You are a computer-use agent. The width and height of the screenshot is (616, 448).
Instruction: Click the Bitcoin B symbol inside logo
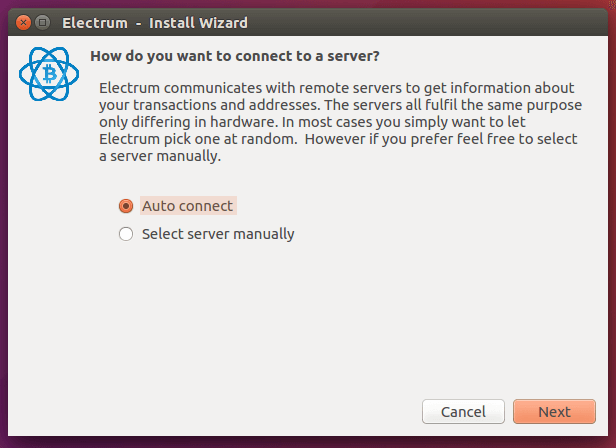(x=48, y=73)
